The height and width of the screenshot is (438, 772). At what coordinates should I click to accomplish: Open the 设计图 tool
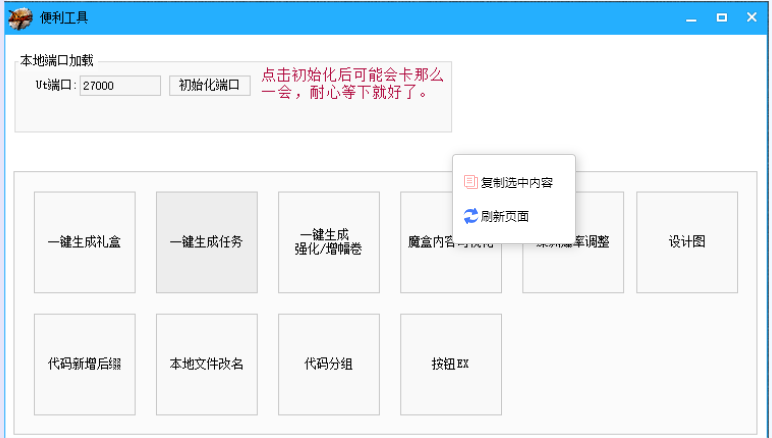pos(687,242)
